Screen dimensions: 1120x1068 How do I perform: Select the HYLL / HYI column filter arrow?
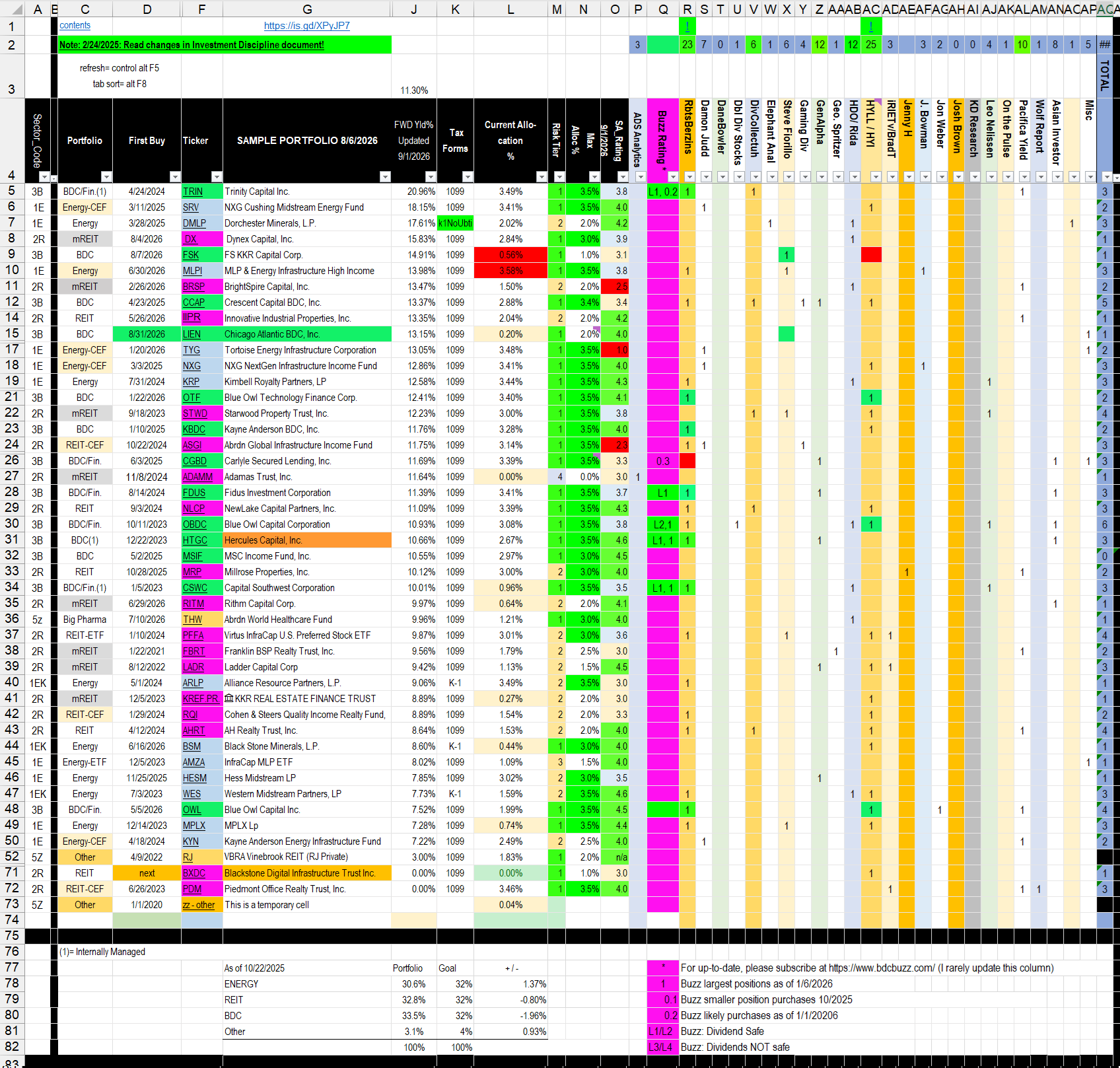[876, 176]
